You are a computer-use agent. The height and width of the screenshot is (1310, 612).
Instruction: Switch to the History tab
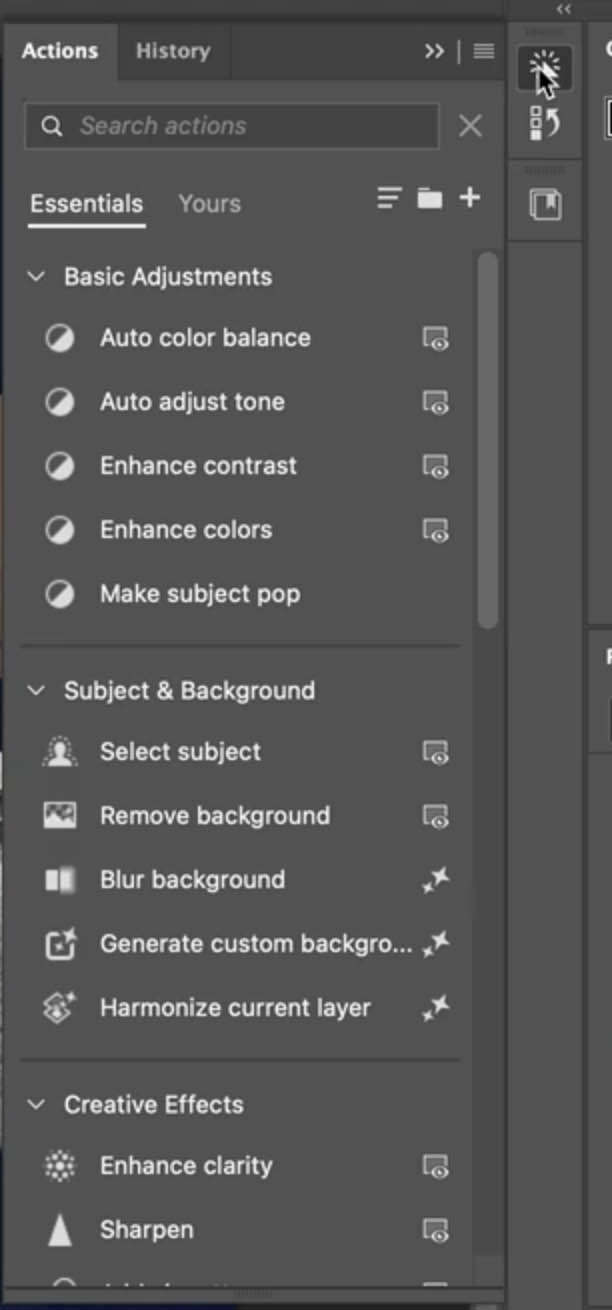(172, 51)
